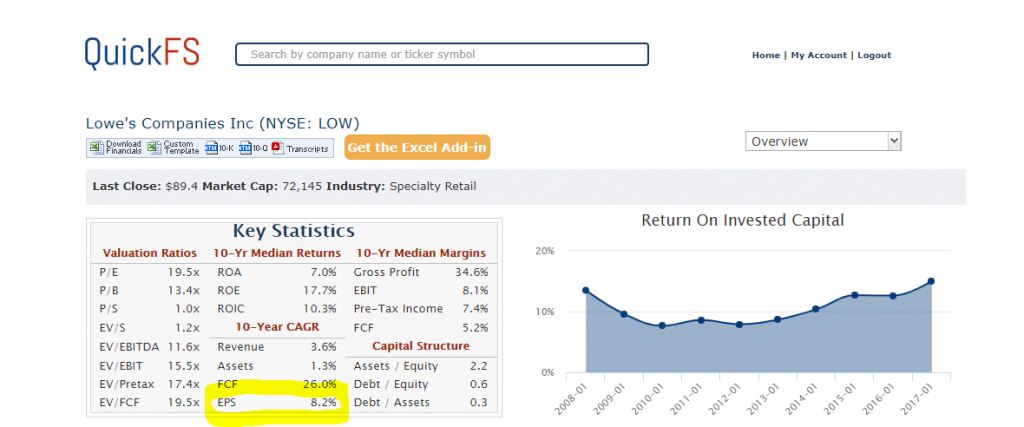Click the Key Statistics heading
1024x427 pixels.
click(294, 230)
